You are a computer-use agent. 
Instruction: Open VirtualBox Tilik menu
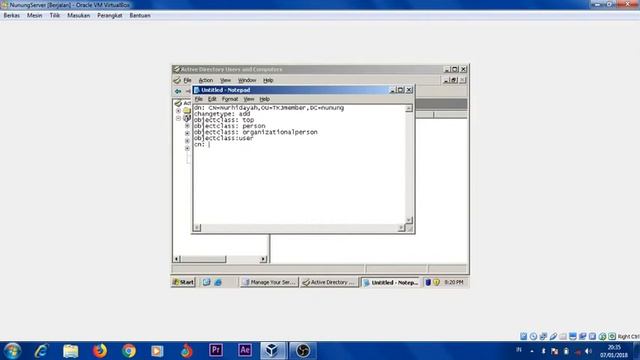55,16
